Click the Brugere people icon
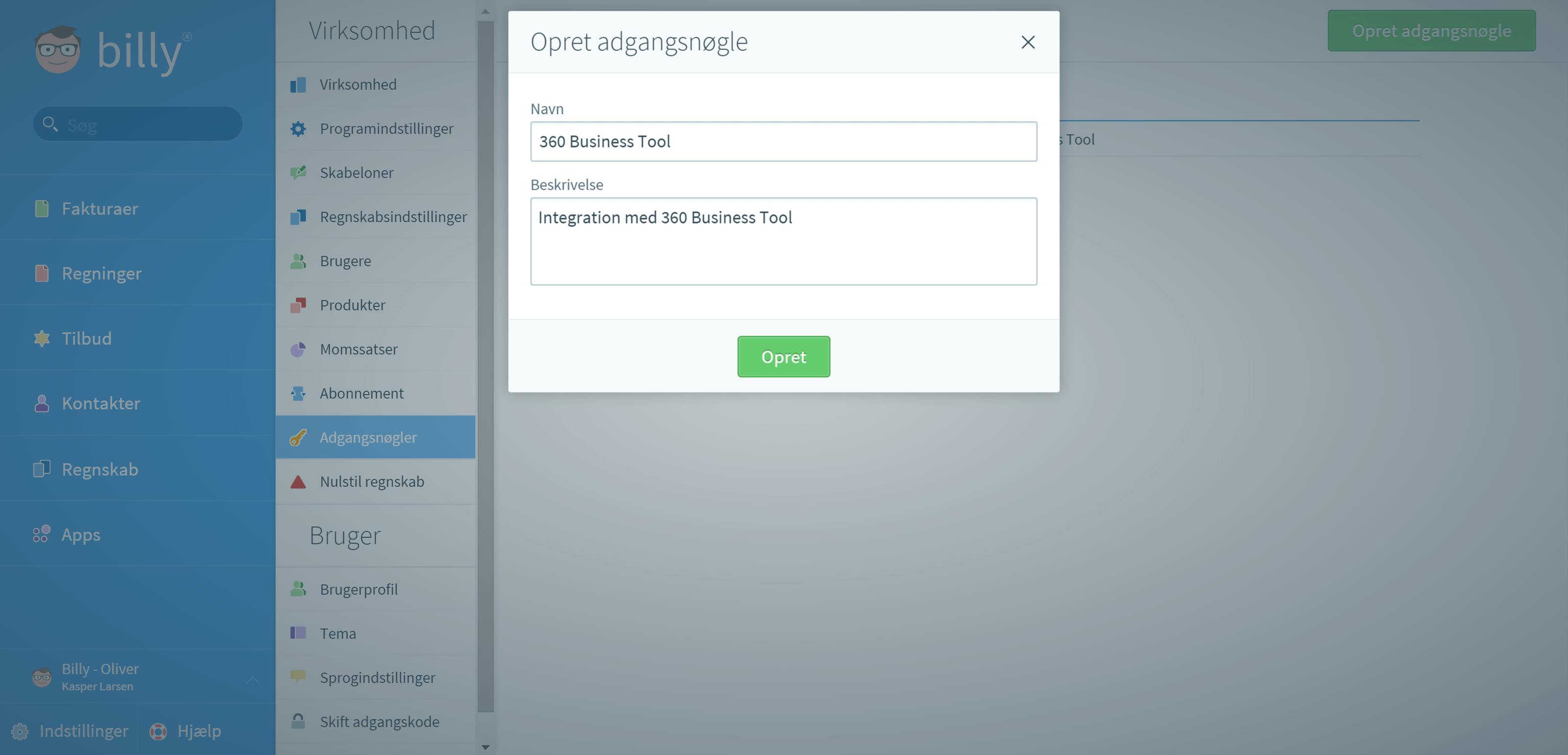 (x=298, y=261)
